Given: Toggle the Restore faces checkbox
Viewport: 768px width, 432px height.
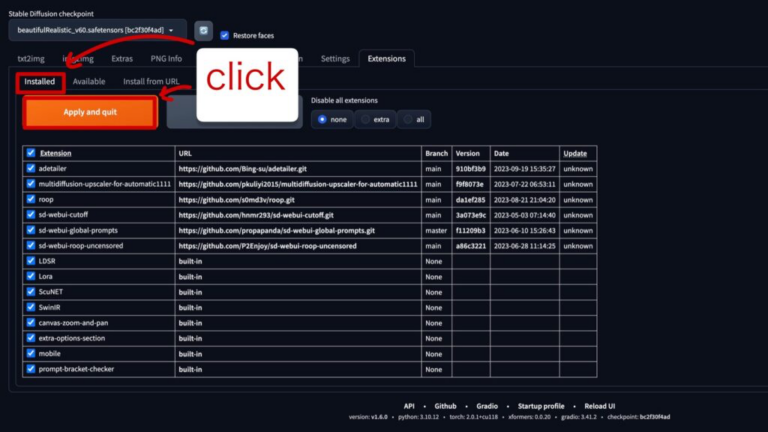Looking at the screenshot, I should tap(224, 35).
